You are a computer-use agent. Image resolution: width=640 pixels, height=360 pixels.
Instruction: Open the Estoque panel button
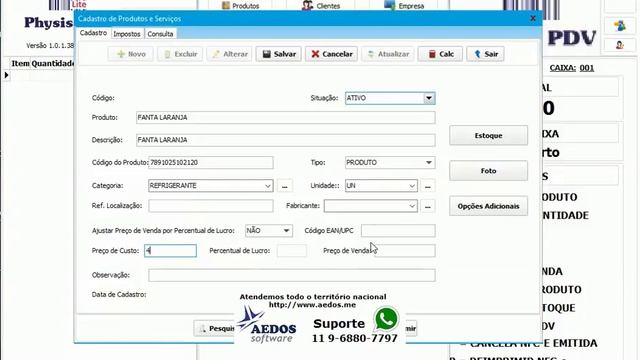(x=488, y=136)
